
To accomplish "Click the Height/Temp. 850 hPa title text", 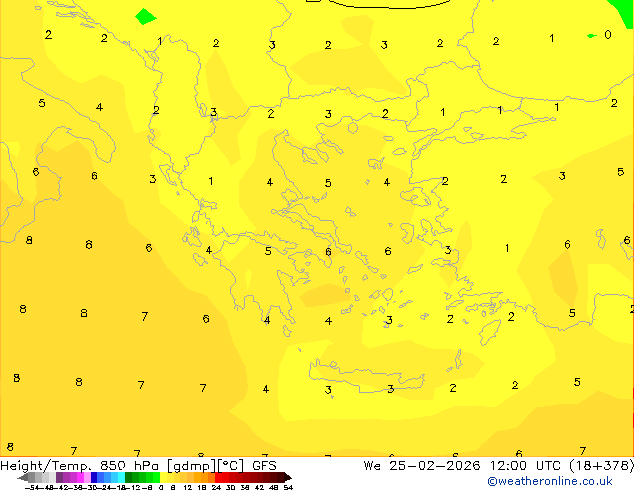I will coord(79,466).
